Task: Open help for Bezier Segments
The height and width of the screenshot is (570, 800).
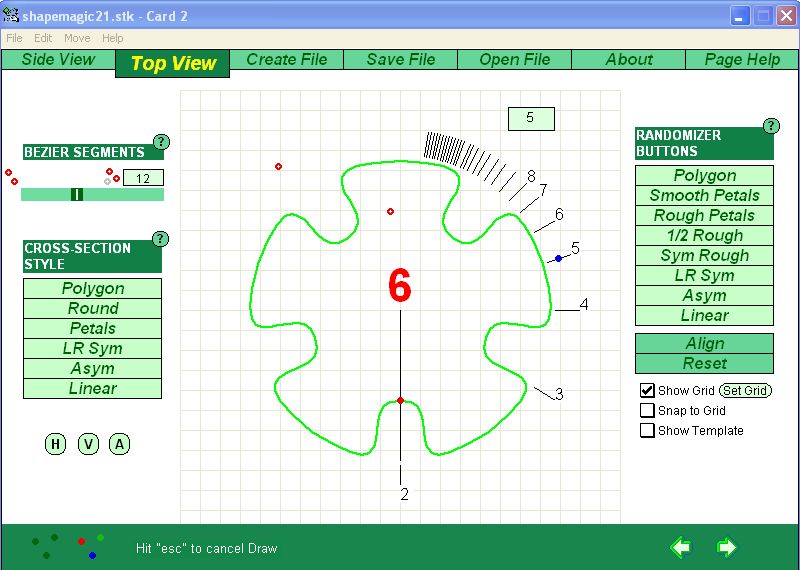Action: click(161, 141)
